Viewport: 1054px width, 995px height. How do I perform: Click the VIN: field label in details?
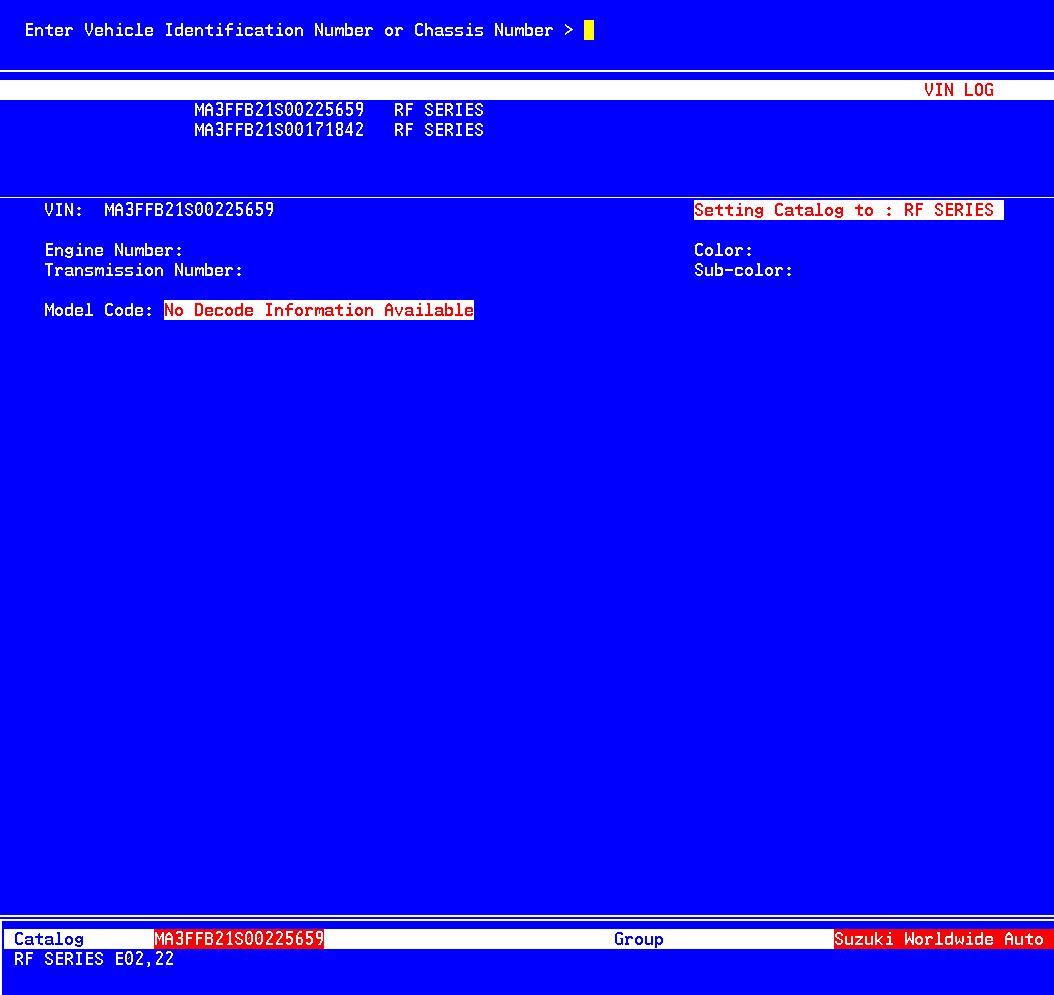[64, 210]
